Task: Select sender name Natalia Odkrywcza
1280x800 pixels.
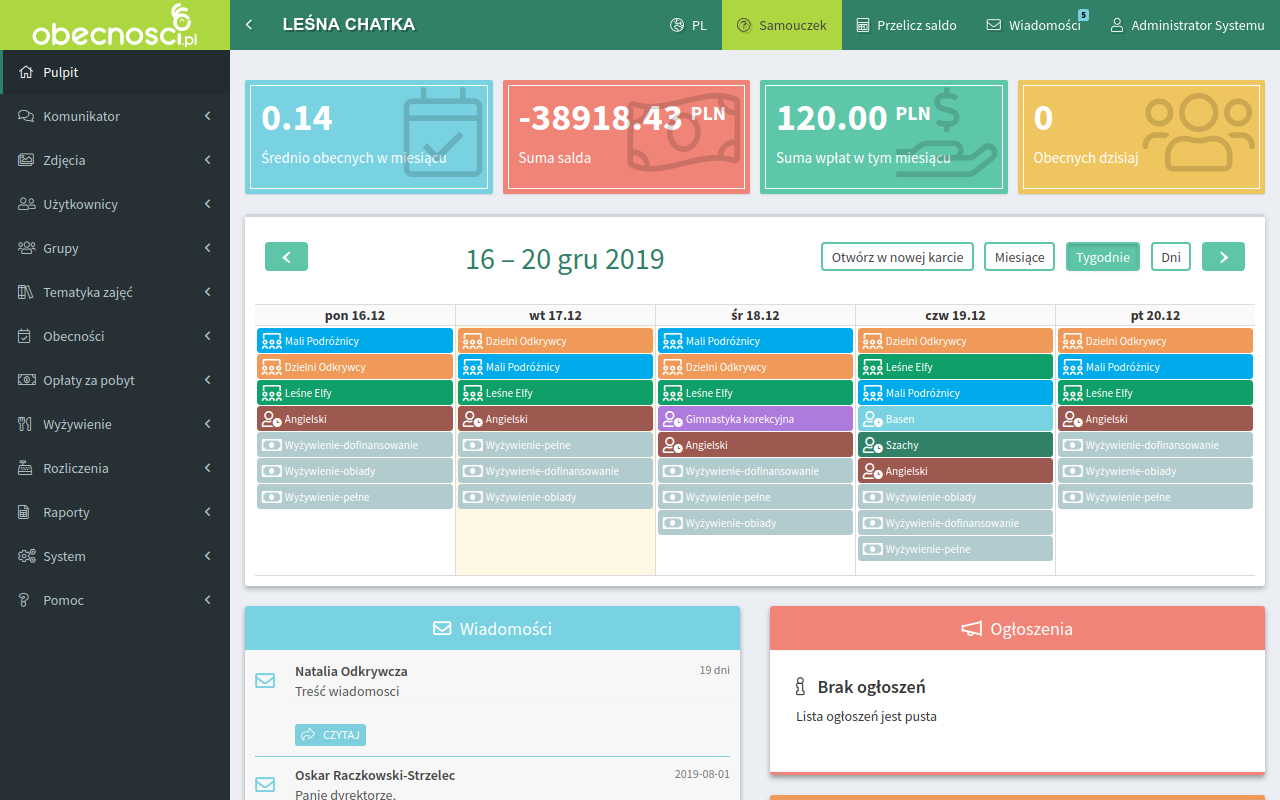Action: click(x=351, y=671)
